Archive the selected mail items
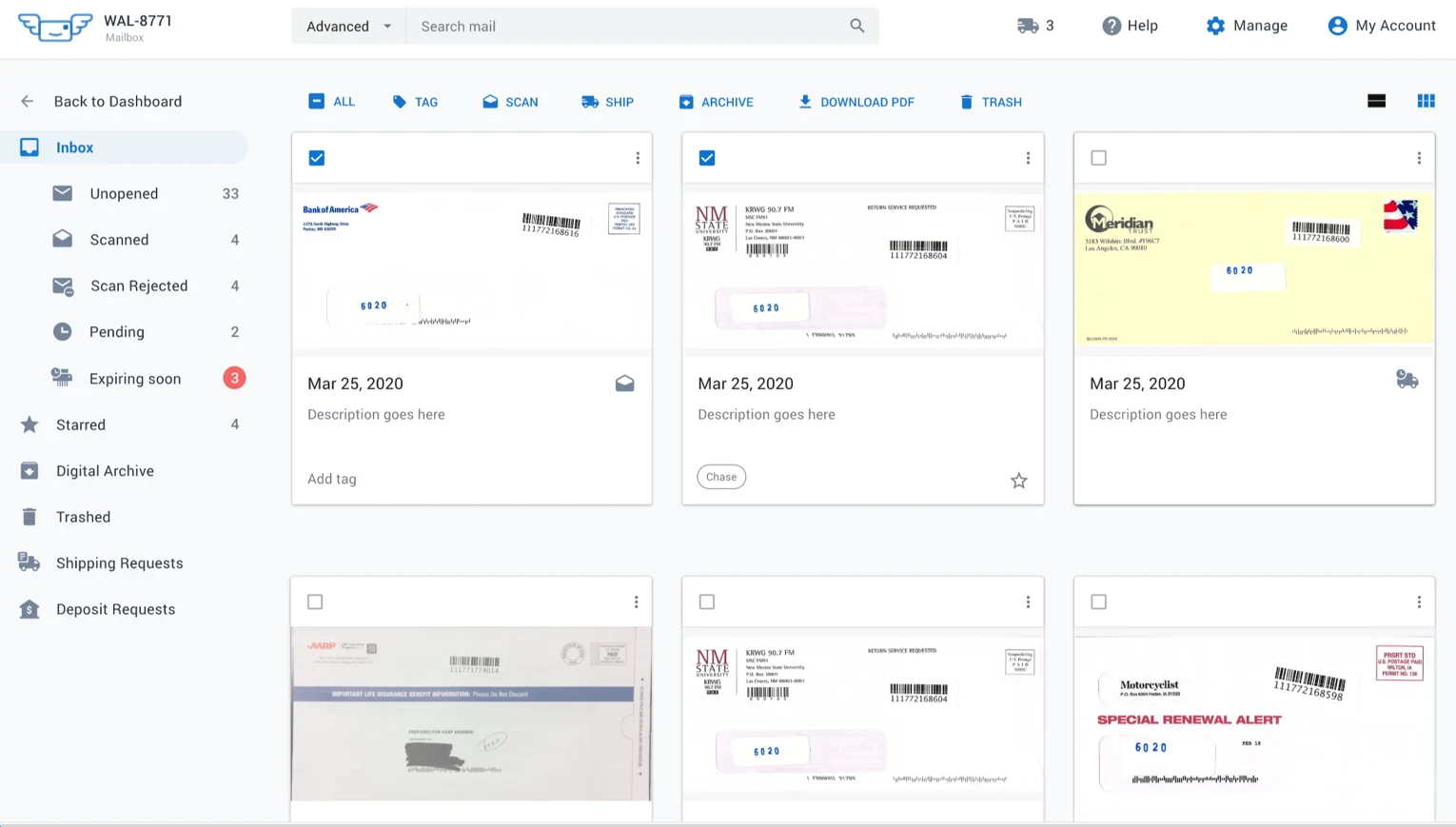 pos(716,102)
